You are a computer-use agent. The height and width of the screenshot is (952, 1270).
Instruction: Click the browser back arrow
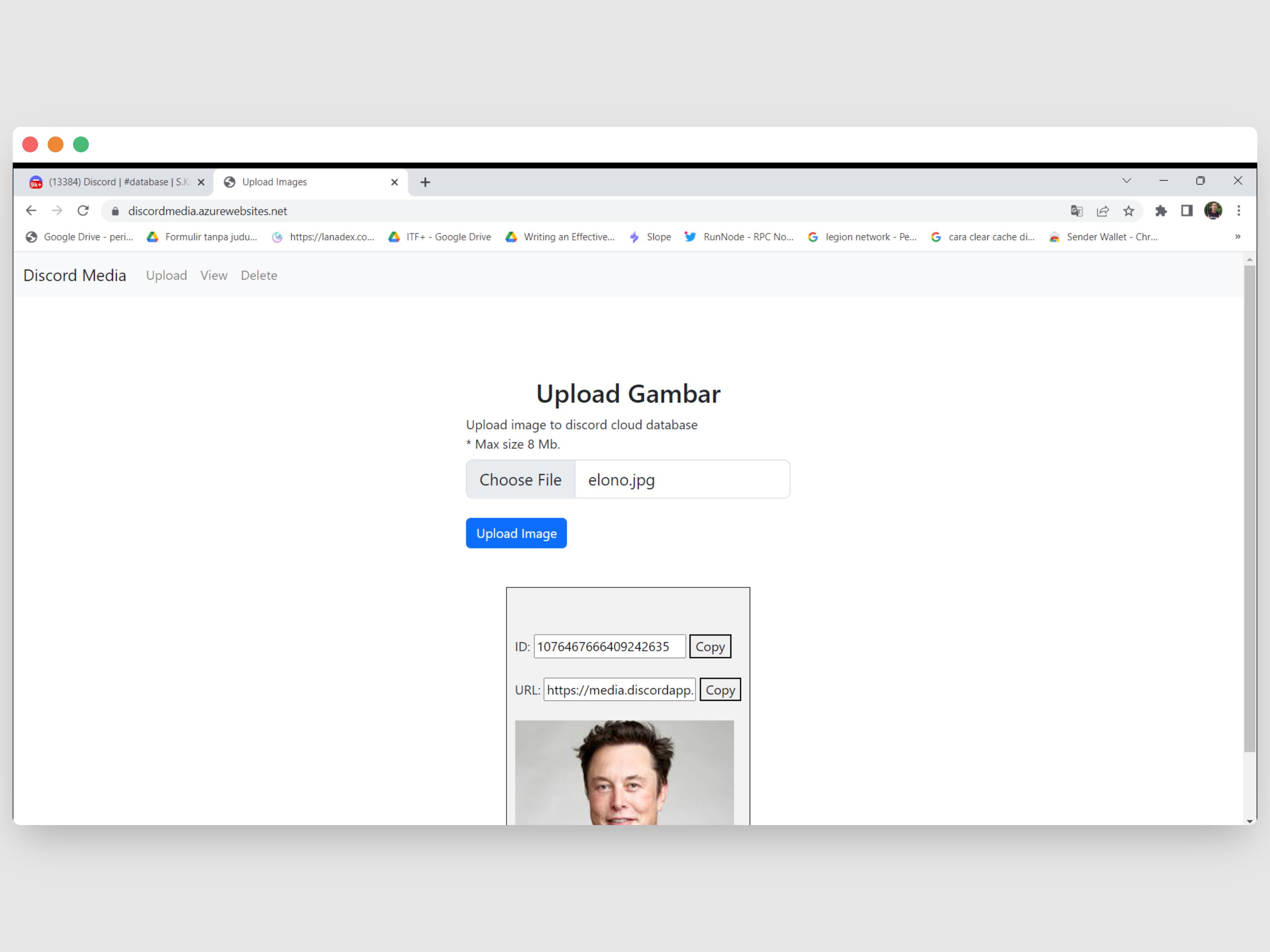[31, 211]
